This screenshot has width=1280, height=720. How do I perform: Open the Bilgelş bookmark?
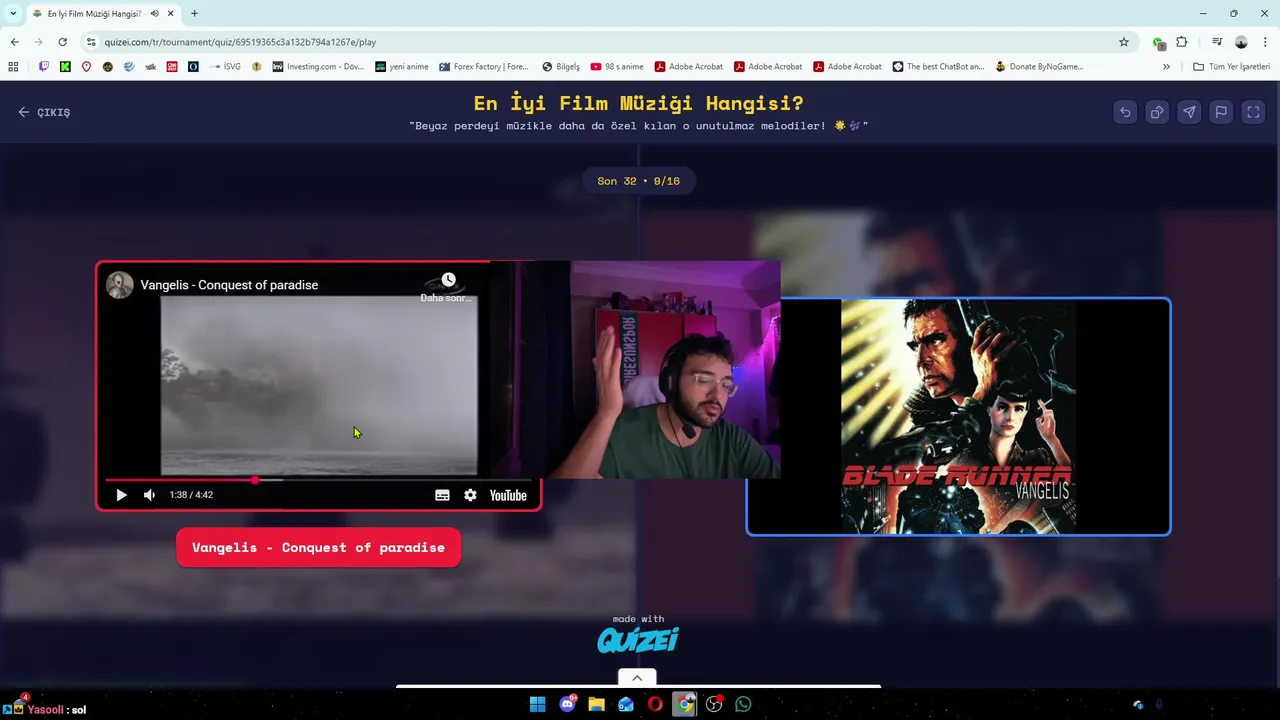tap(561, 67)
